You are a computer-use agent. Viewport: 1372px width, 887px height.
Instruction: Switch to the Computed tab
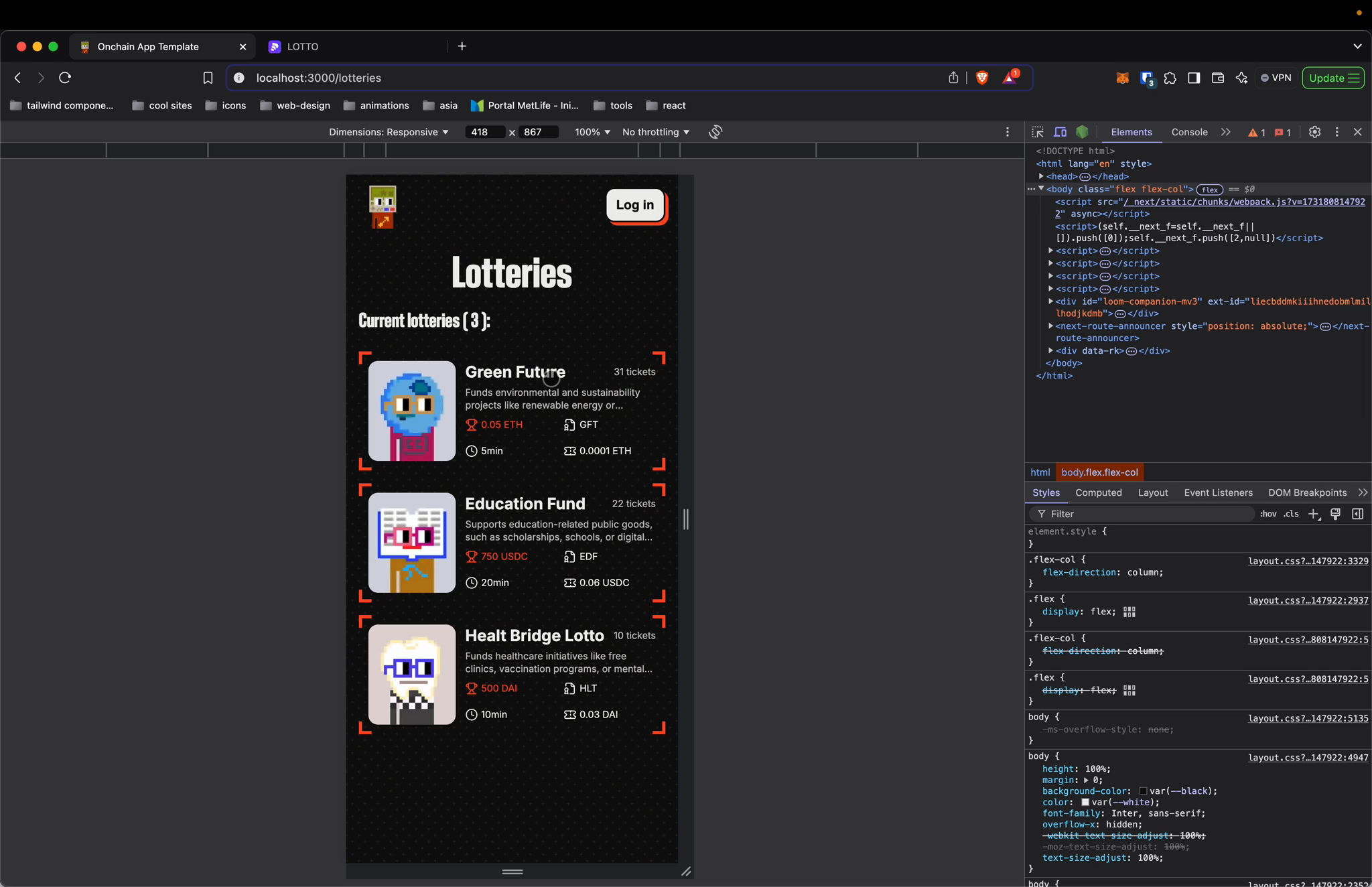point(1099,492)
